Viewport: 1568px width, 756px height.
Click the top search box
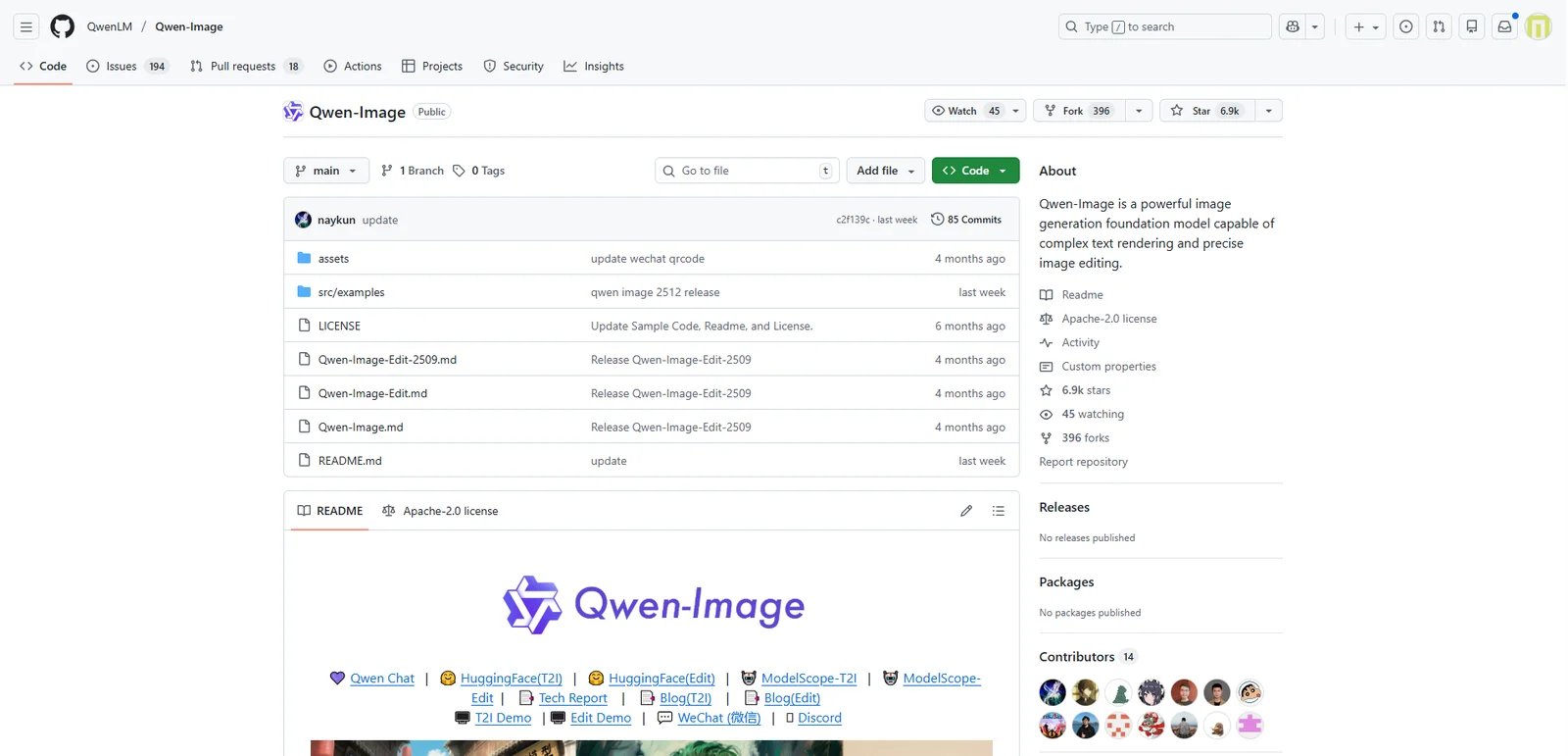[x=1164, y=26]
